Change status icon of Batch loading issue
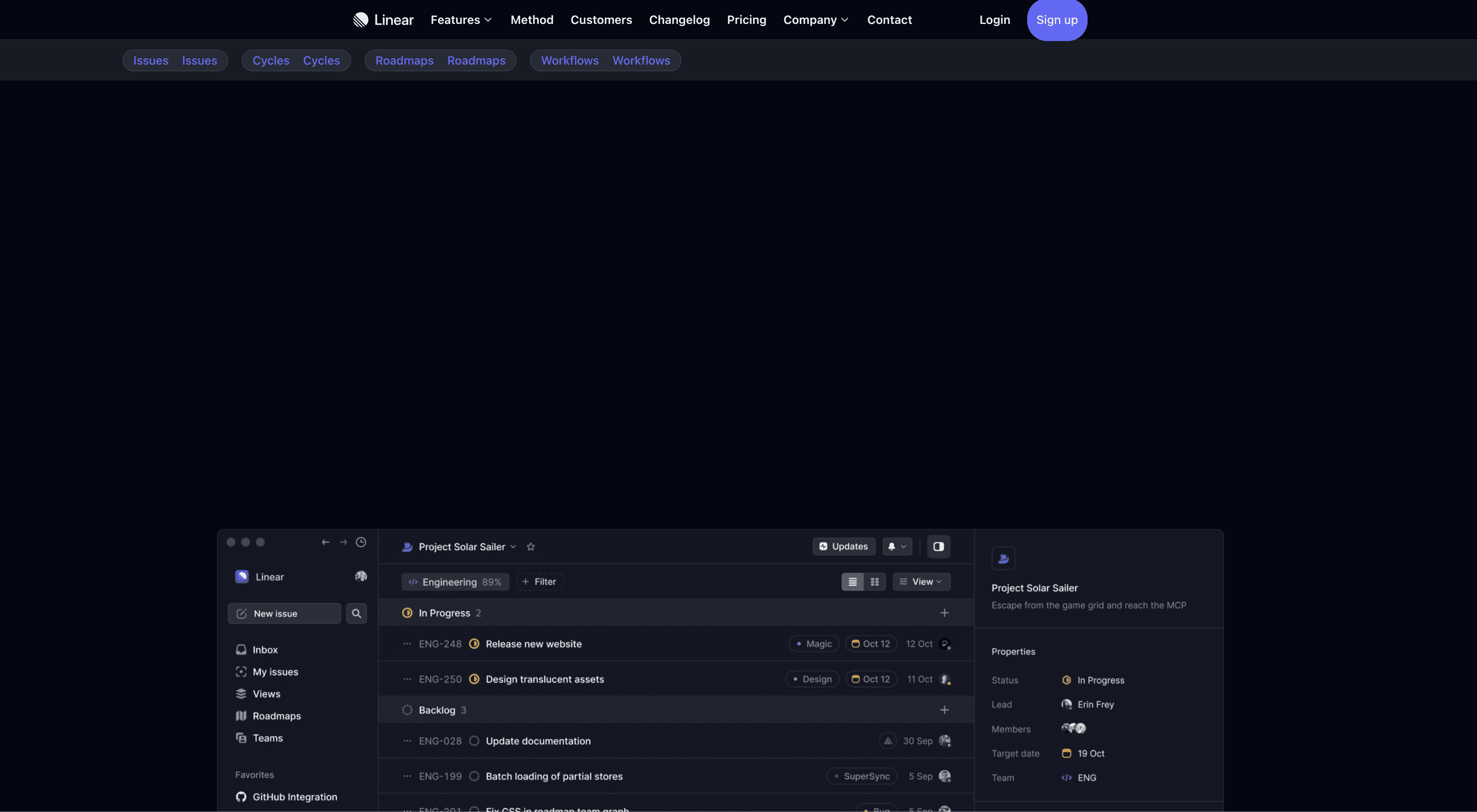The image size is (1477, 812). click(x=474, y=776)
